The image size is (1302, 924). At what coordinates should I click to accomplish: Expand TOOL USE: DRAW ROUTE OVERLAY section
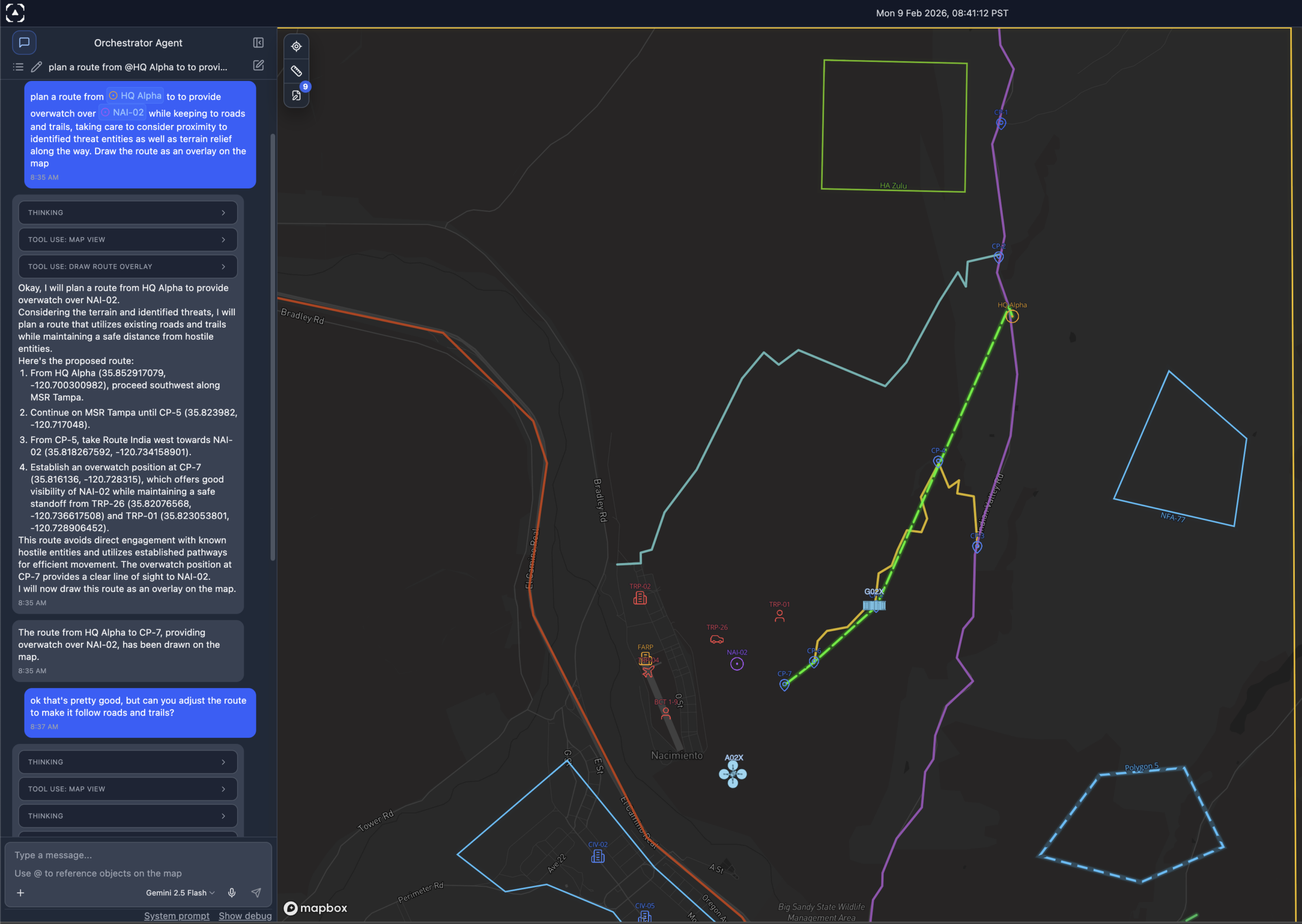128,266
